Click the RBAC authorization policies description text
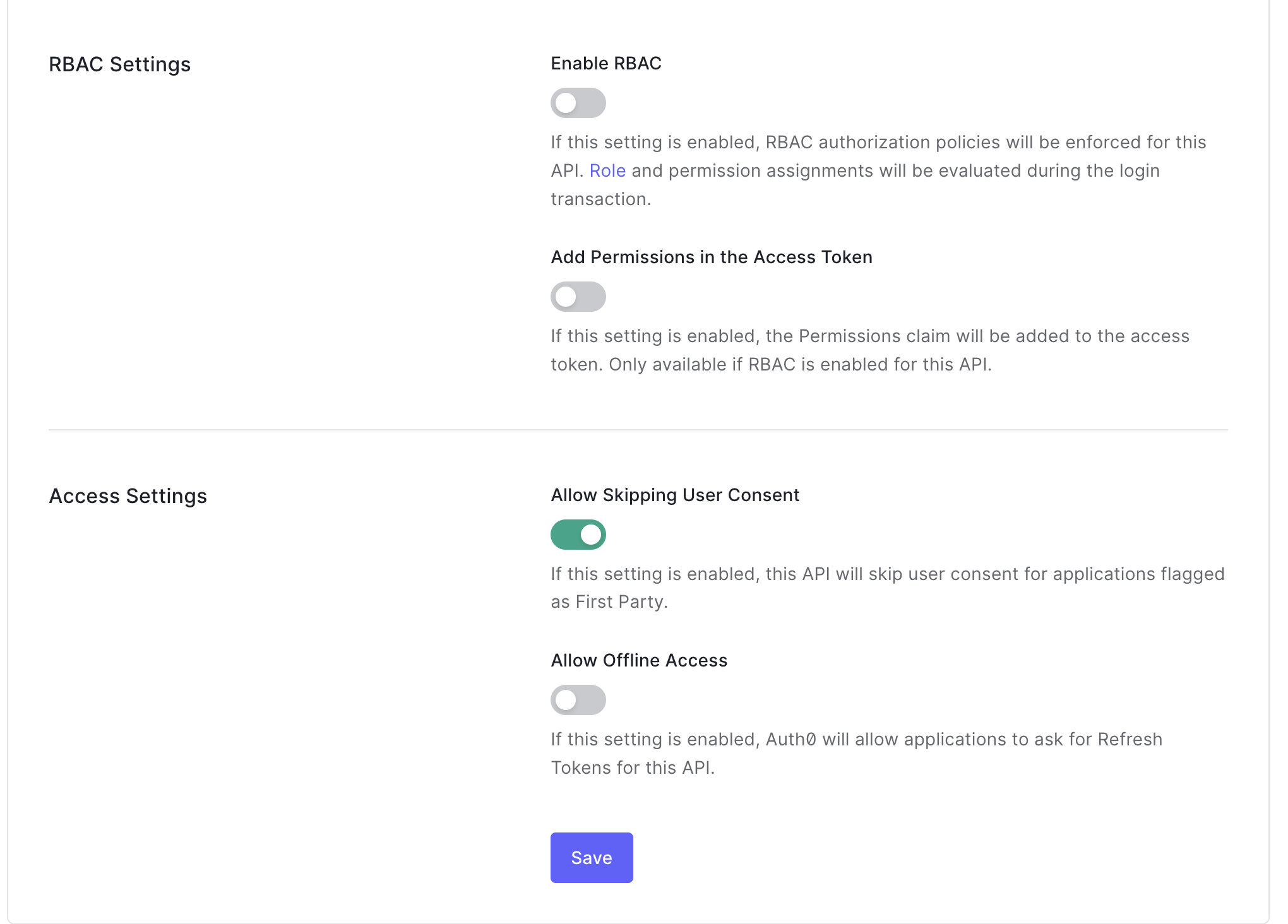This screenshot has height=924, width=1288. tap(878, 143)
